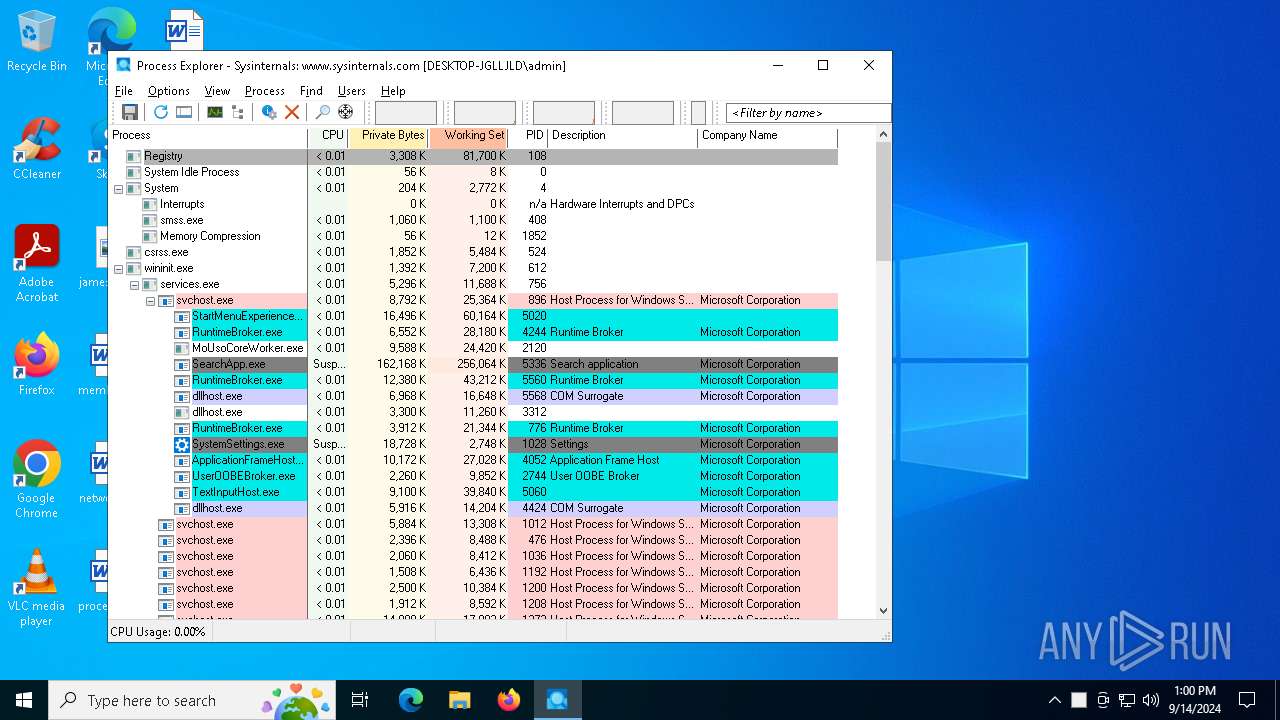Open Task View from the taskbar
This screenshot has height=720, width=1280.
point(360,700)
